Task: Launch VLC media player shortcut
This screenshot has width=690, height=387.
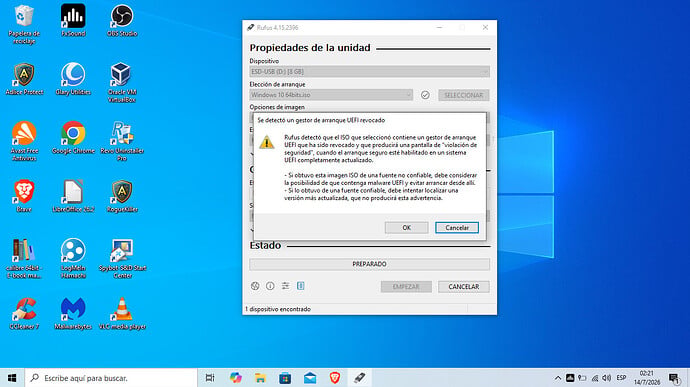Action: [122, 313]
